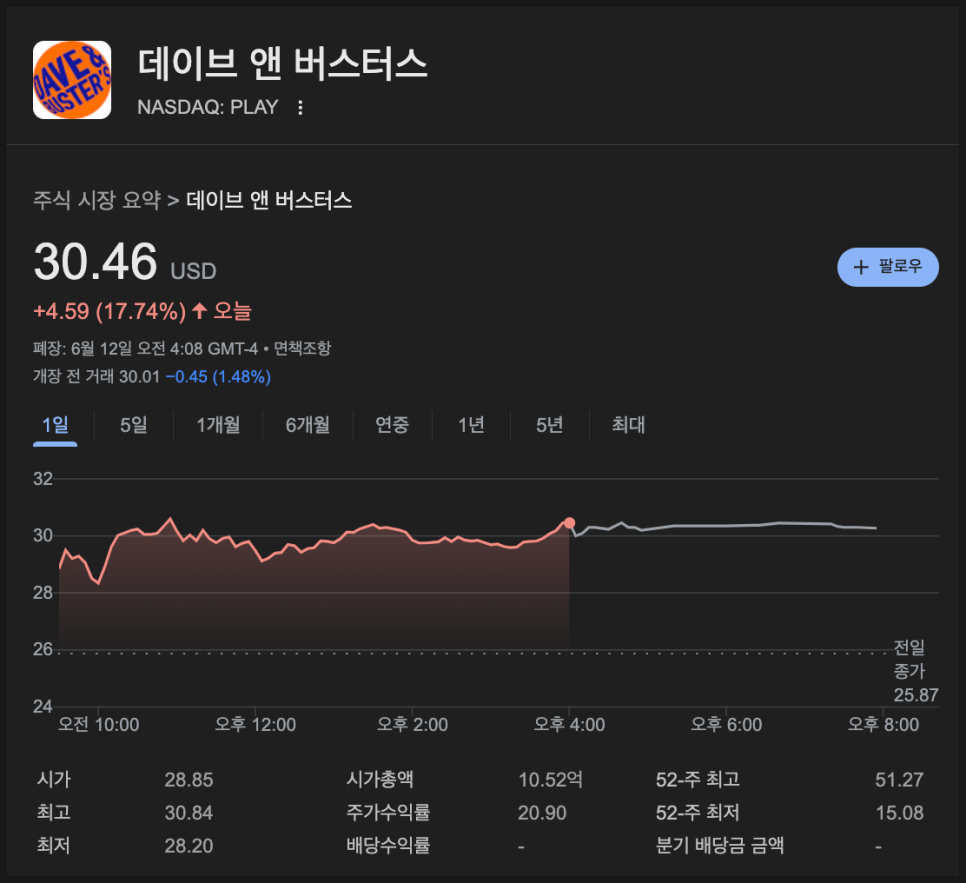
Task: Click the 분기 배당금 금액 label
Action: 720,845
